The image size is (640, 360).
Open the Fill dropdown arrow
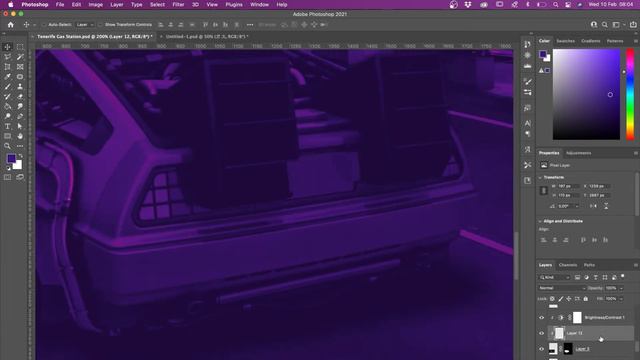621,299
